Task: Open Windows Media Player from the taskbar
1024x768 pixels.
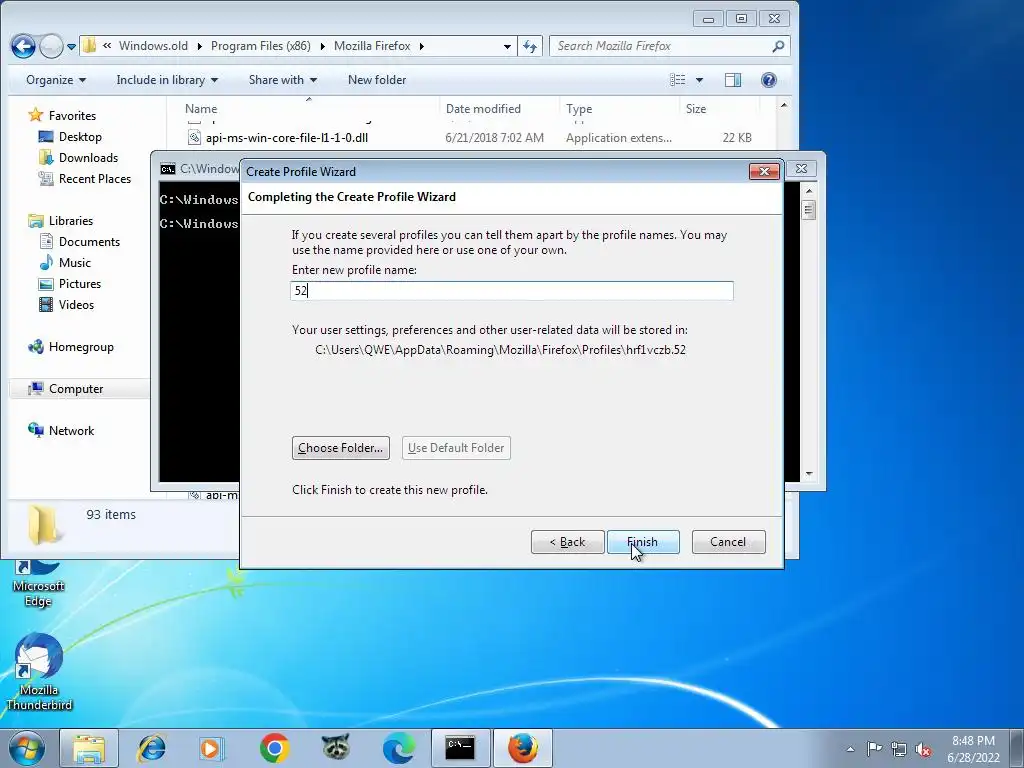Action: [x=212, y=748]
